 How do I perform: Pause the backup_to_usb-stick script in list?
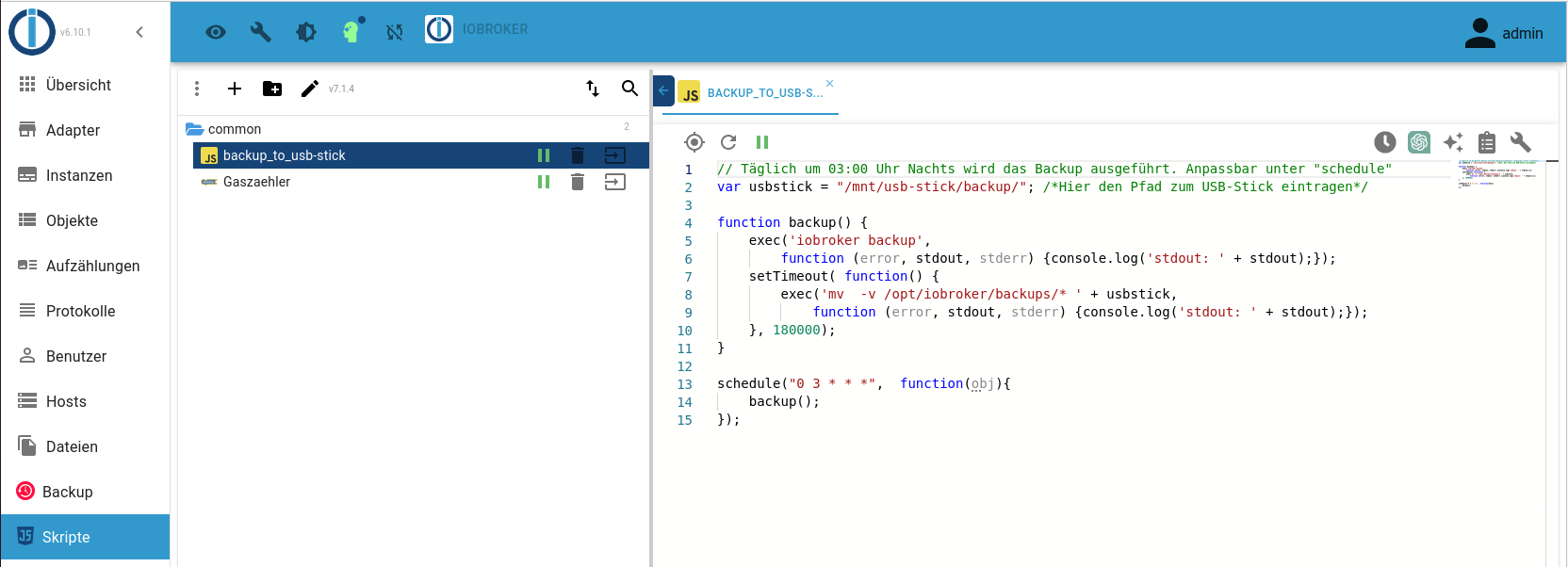[x=544, y=155]
